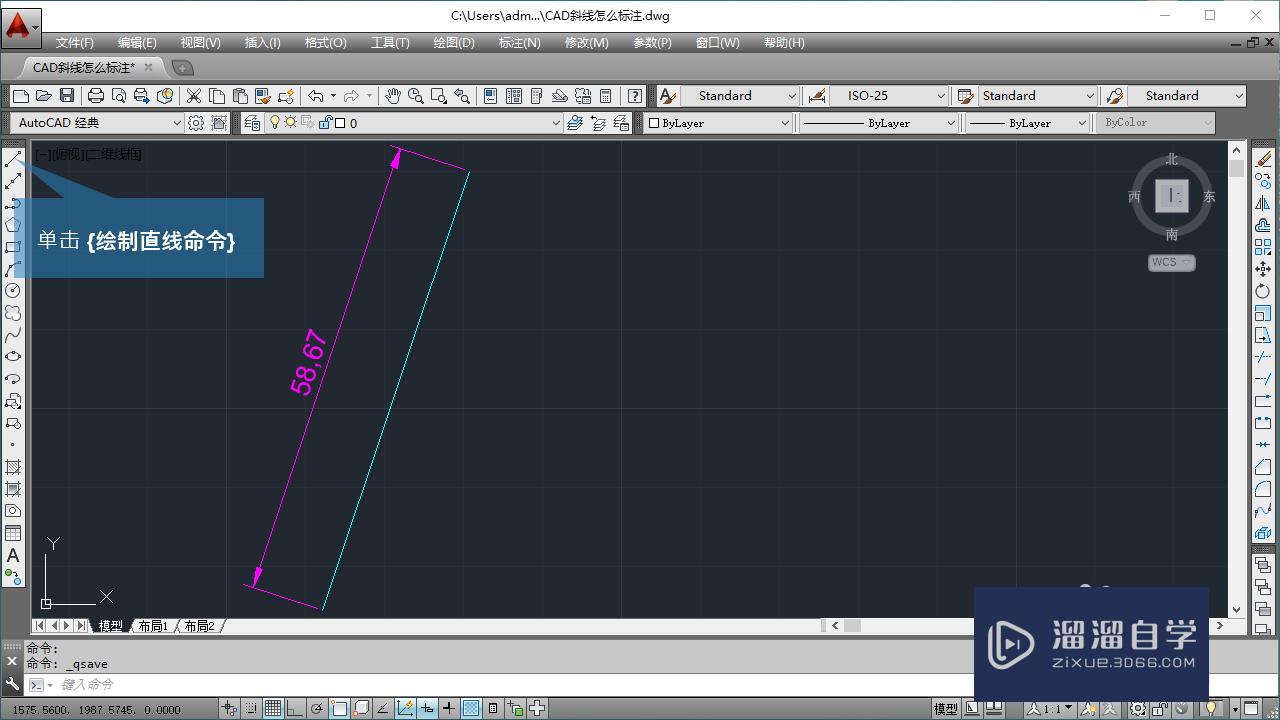Select the Rectangle tool in left toolbar
Screen dimensions: 1280x720
click(x=13, y=247)
